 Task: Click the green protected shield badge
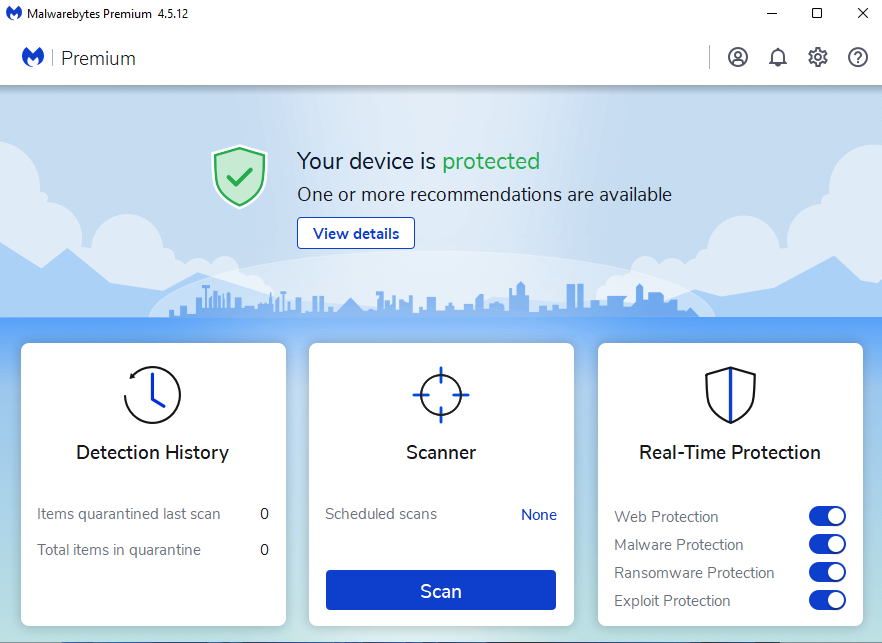[x=240, y=176]
